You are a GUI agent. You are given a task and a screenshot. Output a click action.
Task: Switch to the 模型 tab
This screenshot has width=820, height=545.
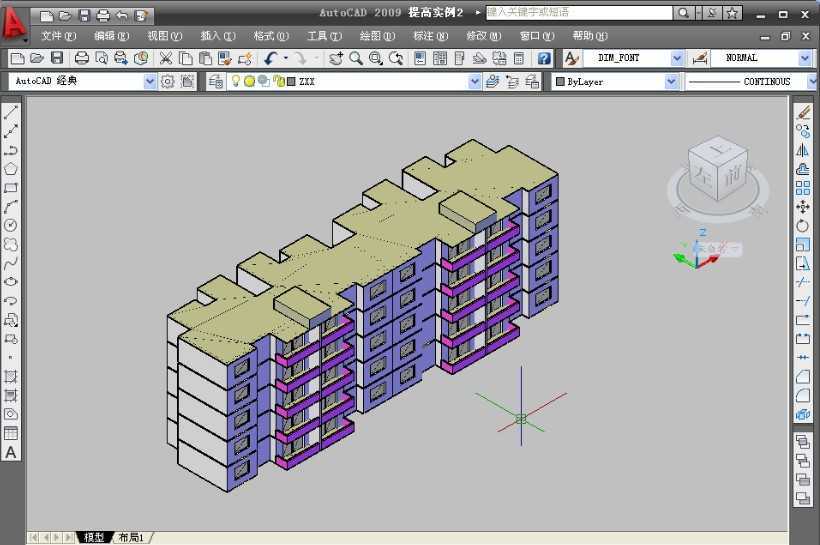pyautogui.click(x=94, y=537)
